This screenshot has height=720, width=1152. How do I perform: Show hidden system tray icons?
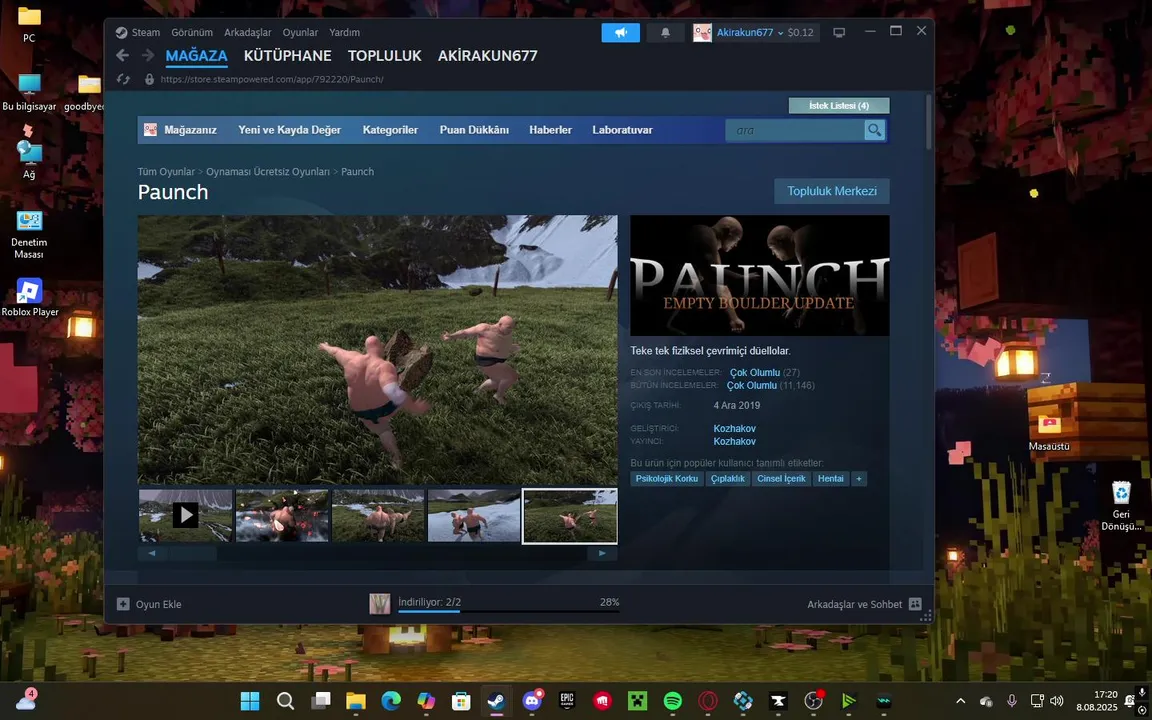pyautogui.click(x=960, y=701)
